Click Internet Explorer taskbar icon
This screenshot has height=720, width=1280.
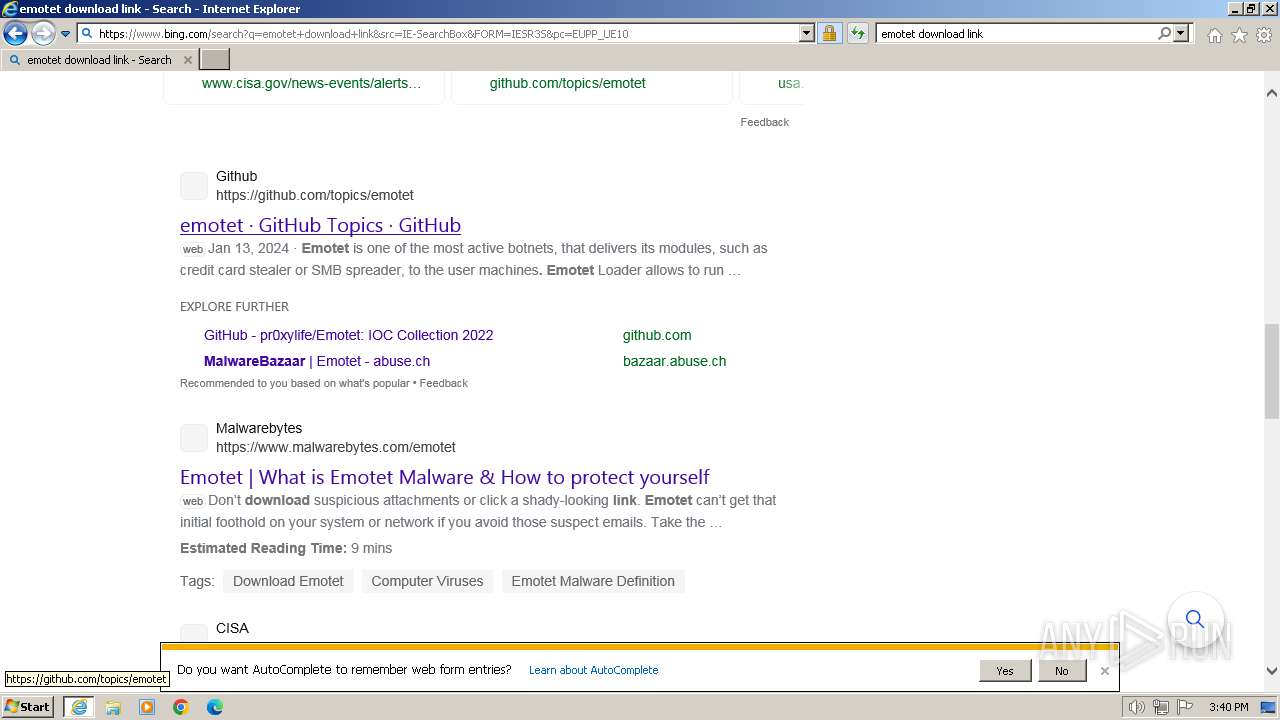(78, 707)
